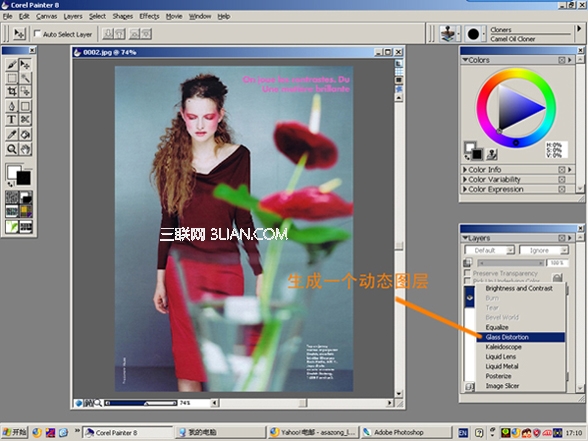Switch to Adobe Photoshop taskbar button
Image resolution: width=588 pixels, height=441 pixels.
coord(406,432)
